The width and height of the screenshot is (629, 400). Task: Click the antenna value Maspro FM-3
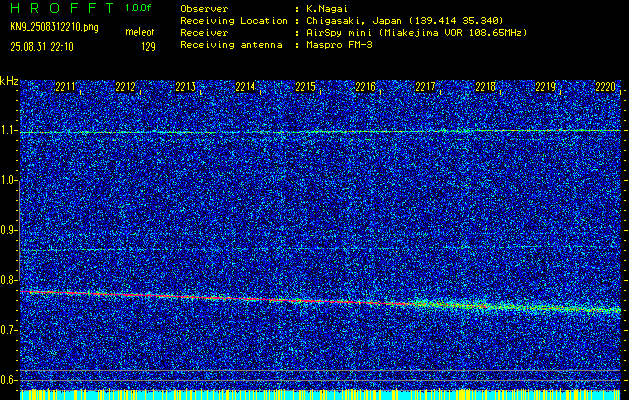(x=339, y=45)
